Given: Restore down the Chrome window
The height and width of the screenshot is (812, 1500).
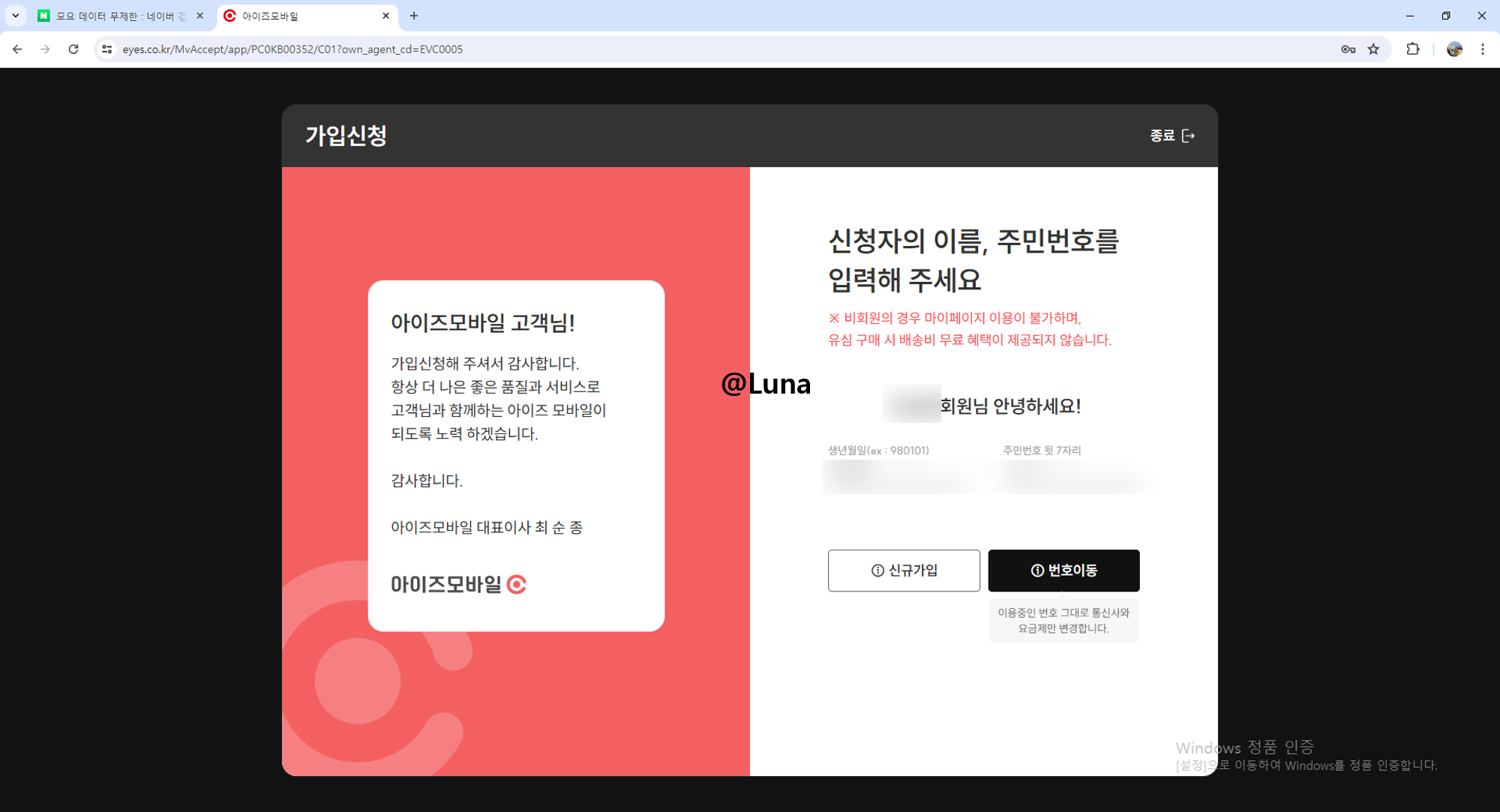Looking at the screenshot, I should coord(1446,16).
